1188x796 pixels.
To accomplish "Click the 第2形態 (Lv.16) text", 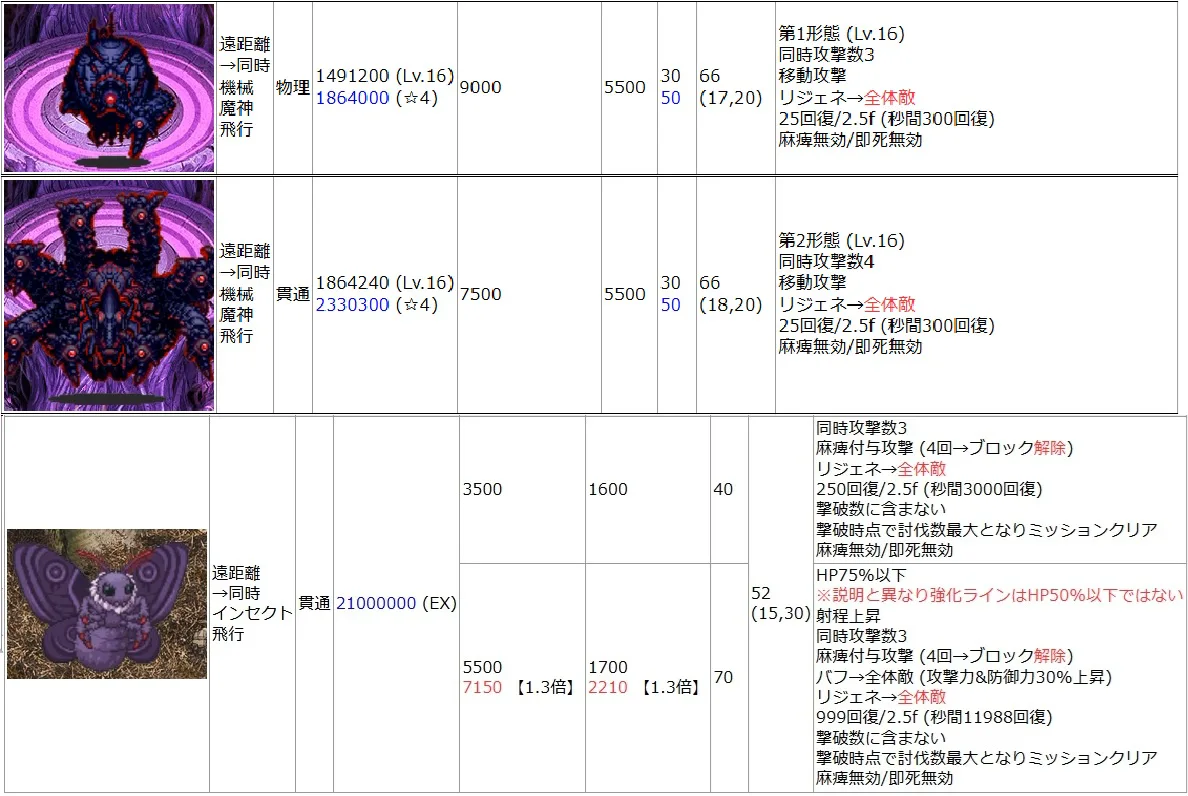I will tap(842, 240).
